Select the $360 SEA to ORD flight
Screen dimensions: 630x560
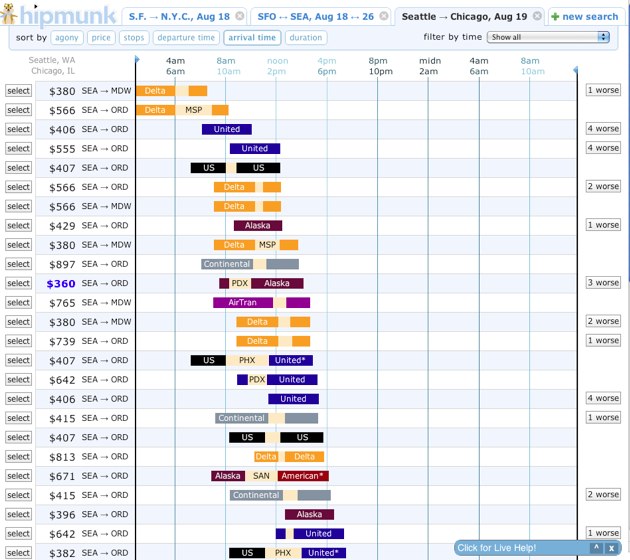click(x=18, y=283)
